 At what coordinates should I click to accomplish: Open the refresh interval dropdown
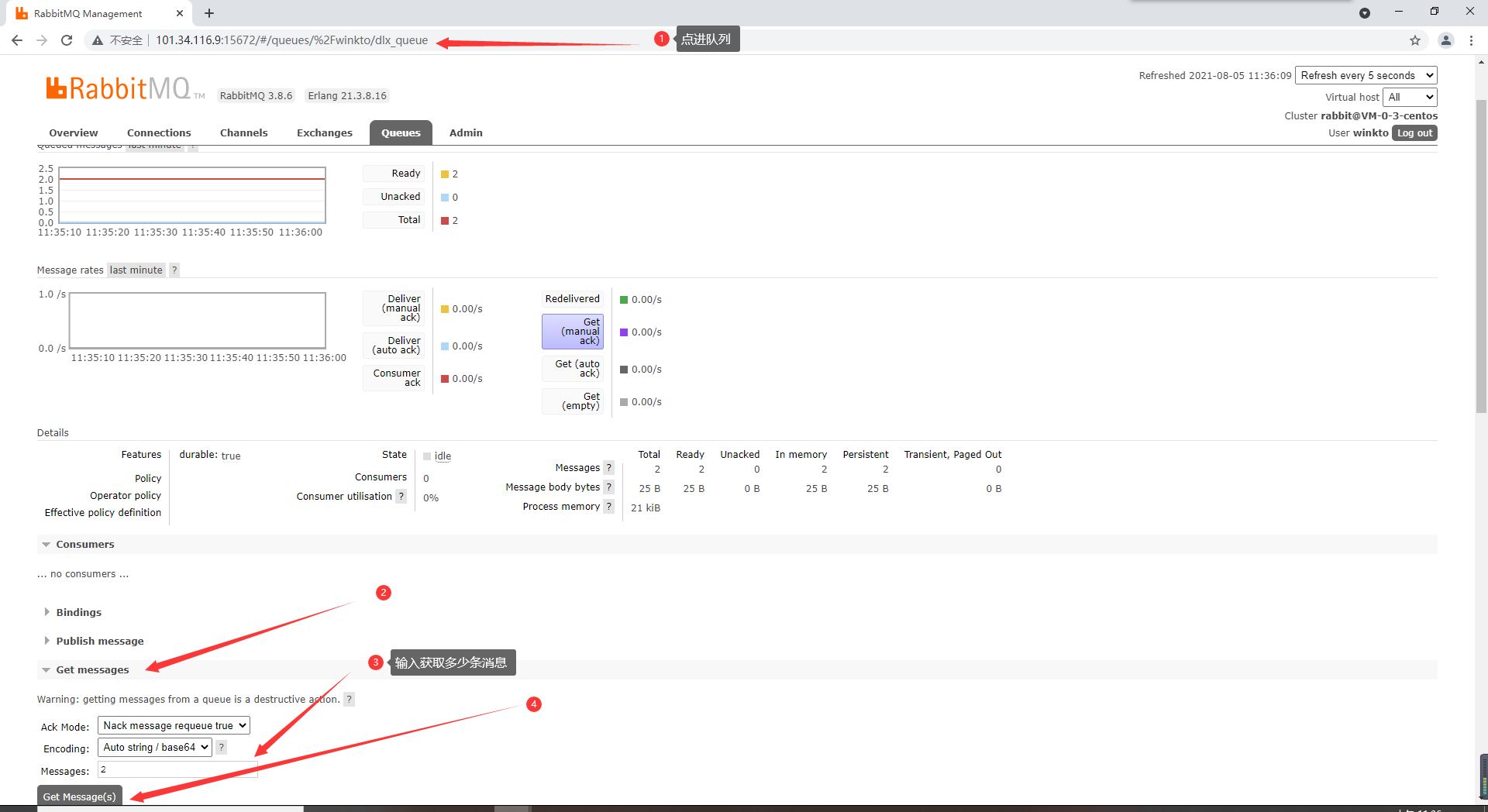(x=1366, y=75)
